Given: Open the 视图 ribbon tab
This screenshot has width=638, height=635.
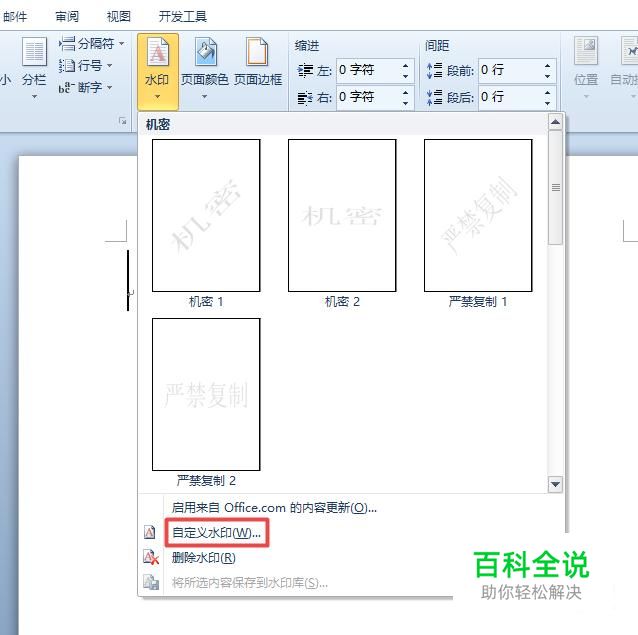Looking at the screenshot, I should pyautogui.click(x=118, y=17).
